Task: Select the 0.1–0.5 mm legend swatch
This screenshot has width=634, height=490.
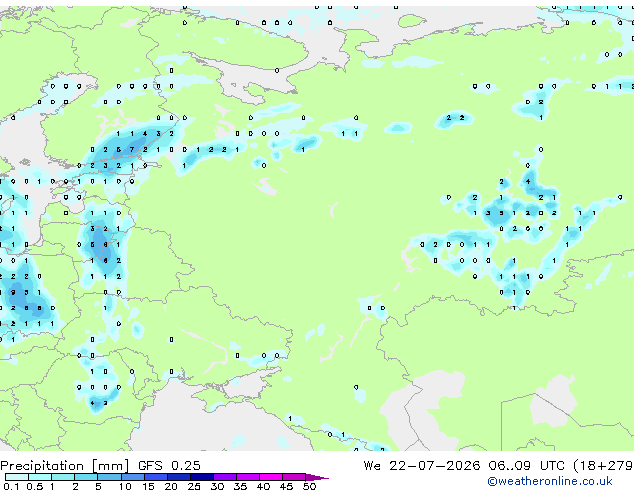Action: 17,477
